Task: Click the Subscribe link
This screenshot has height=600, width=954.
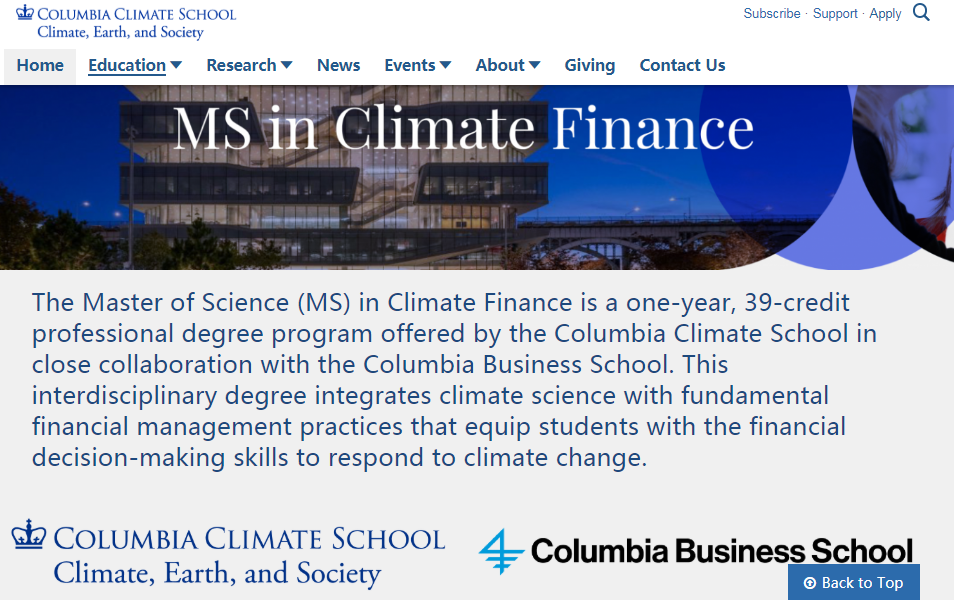Action: click(x=771, y=14)
